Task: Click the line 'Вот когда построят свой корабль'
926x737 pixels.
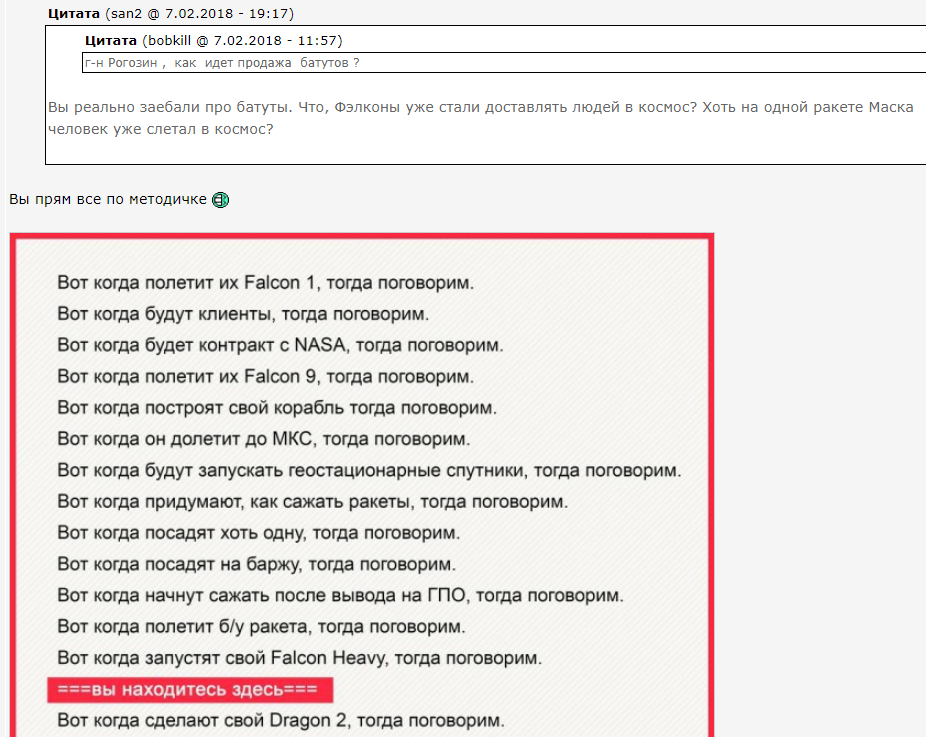Action: pyautogui.click(x=277, y=407)
